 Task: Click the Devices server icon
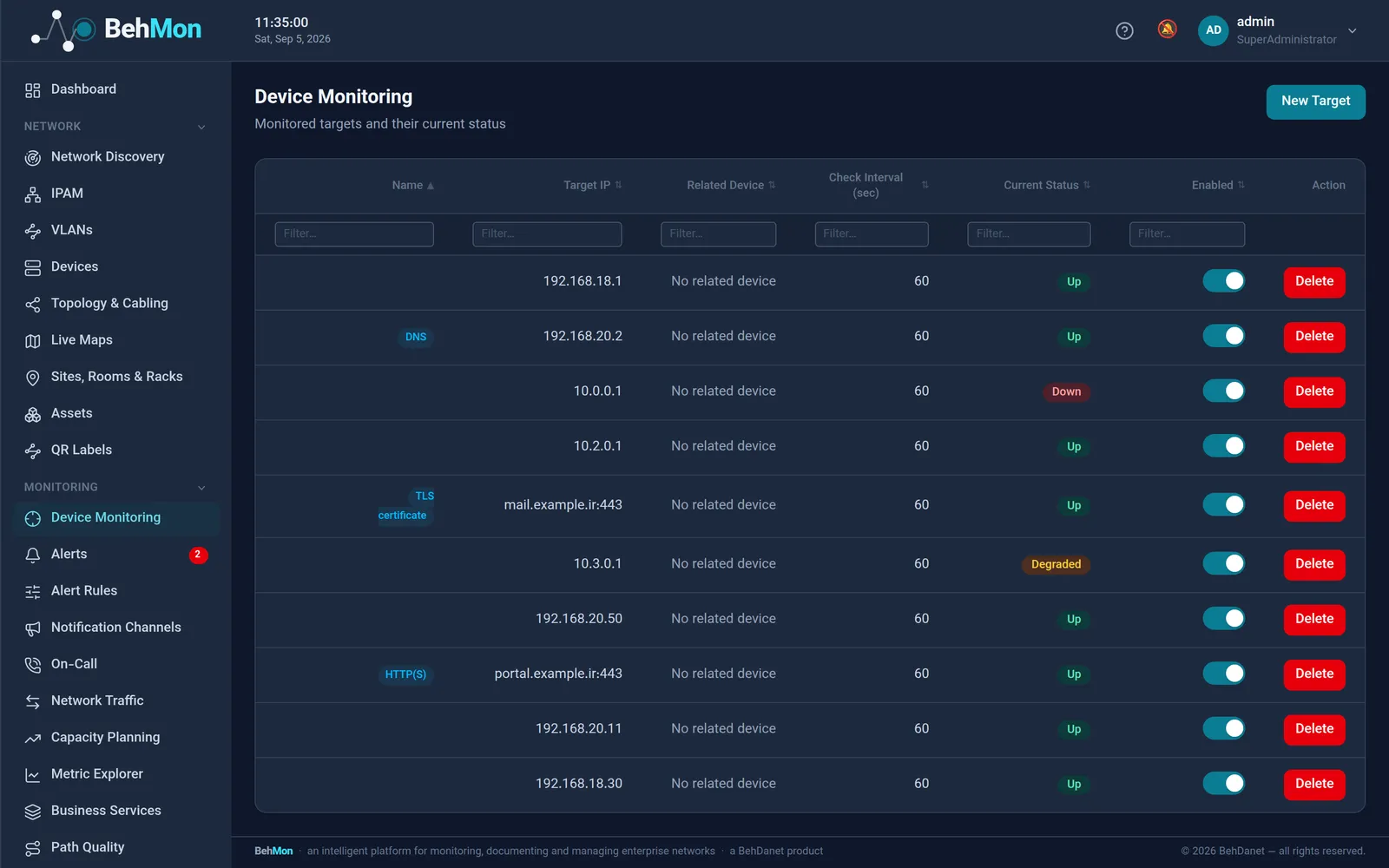click(33, 267)
